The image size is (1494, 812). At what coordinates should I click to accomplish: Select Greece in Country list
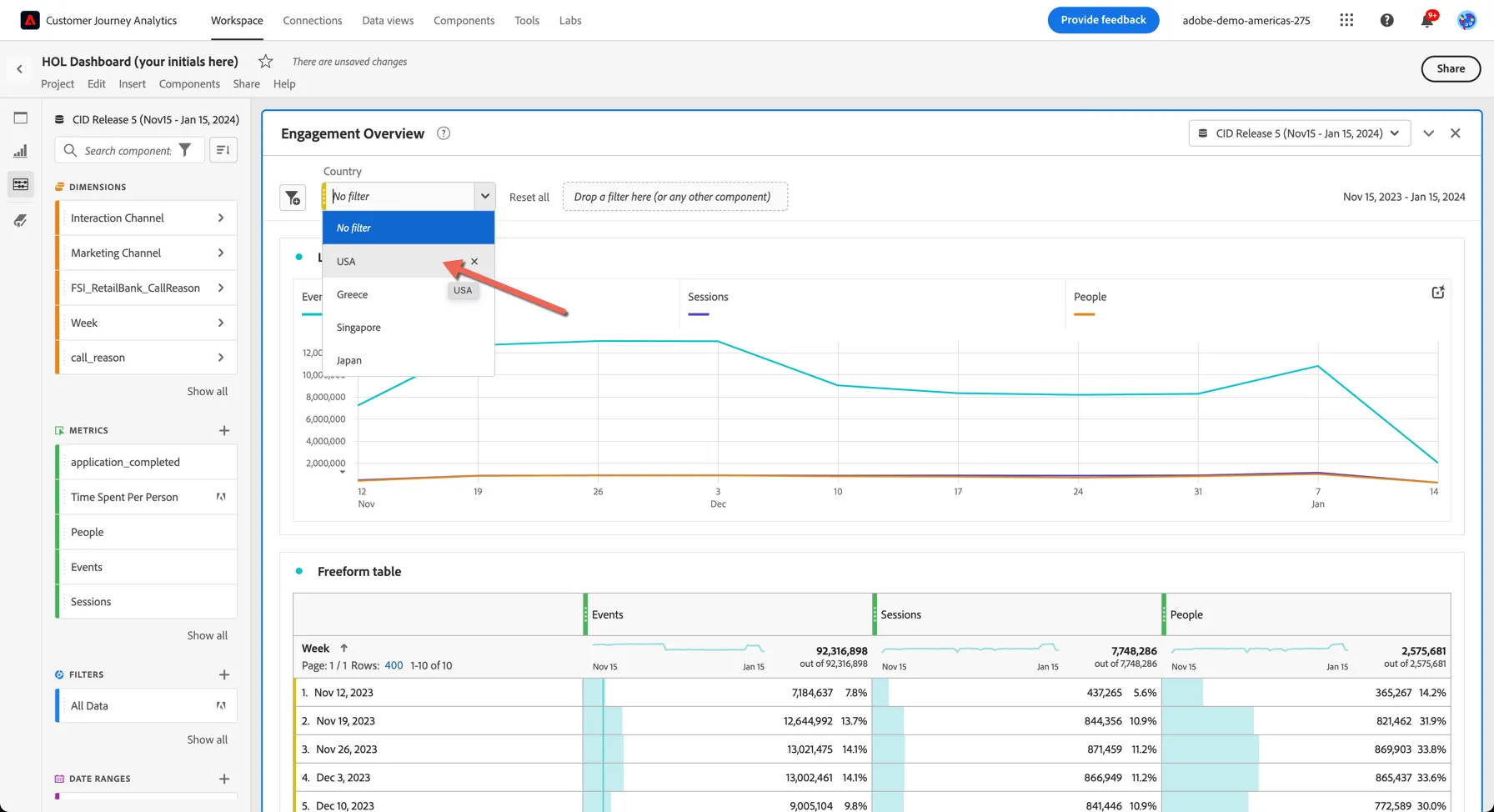pos(409,294)
